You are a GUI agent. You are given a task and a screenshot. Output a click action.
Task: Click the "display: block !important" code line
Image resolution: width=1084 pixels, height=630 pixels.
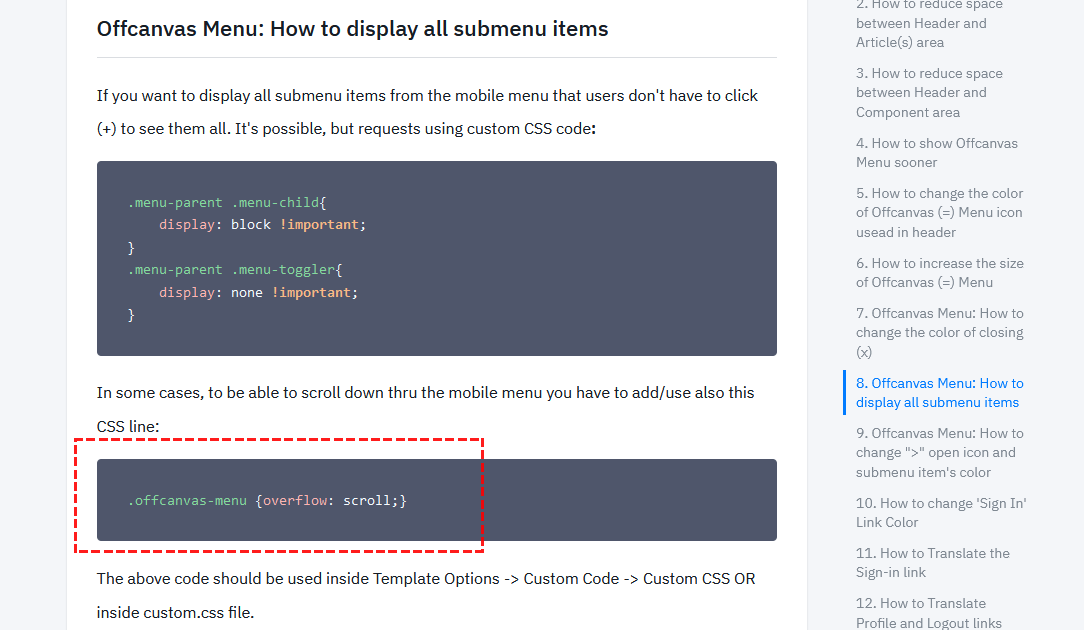pyautogui.click(x=262, y=224)
